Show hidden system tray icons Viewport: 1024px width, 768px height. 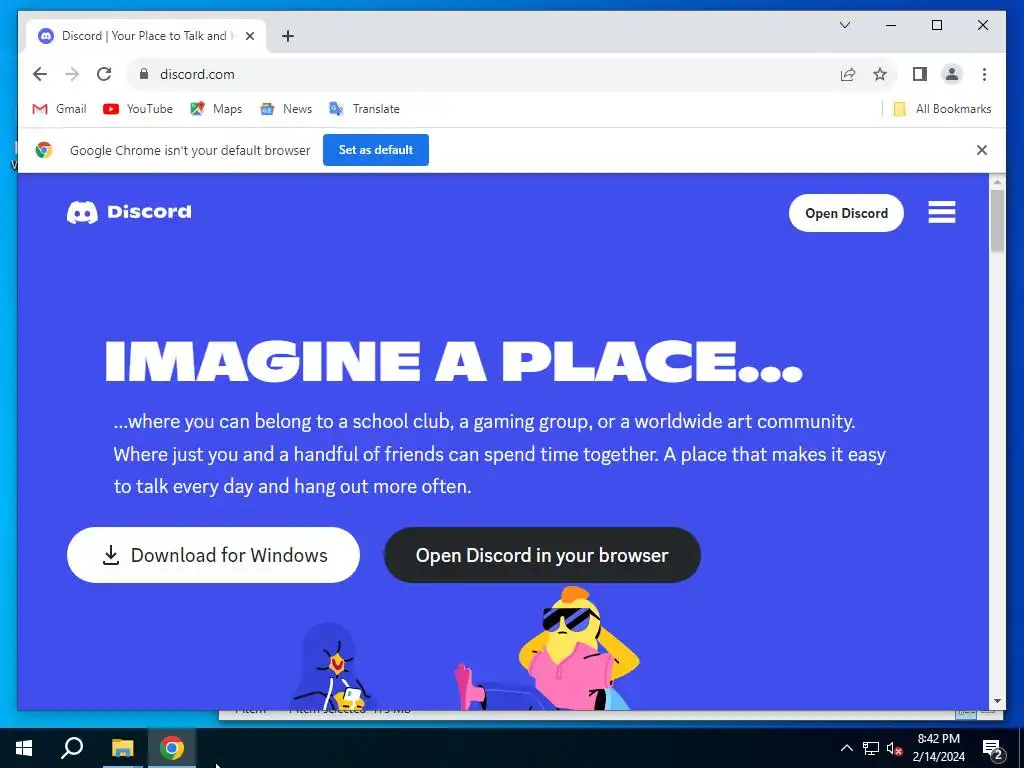(x=846, y=748)
